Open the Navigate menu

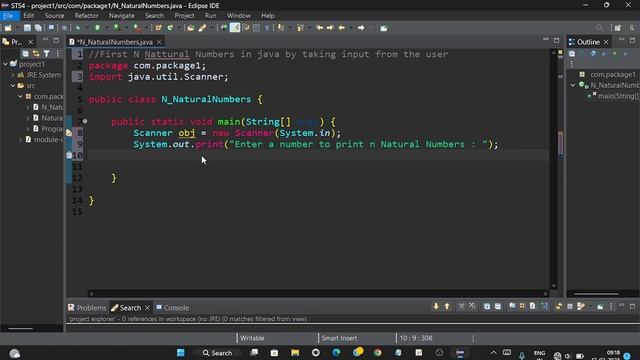click(x=121, y=16)
